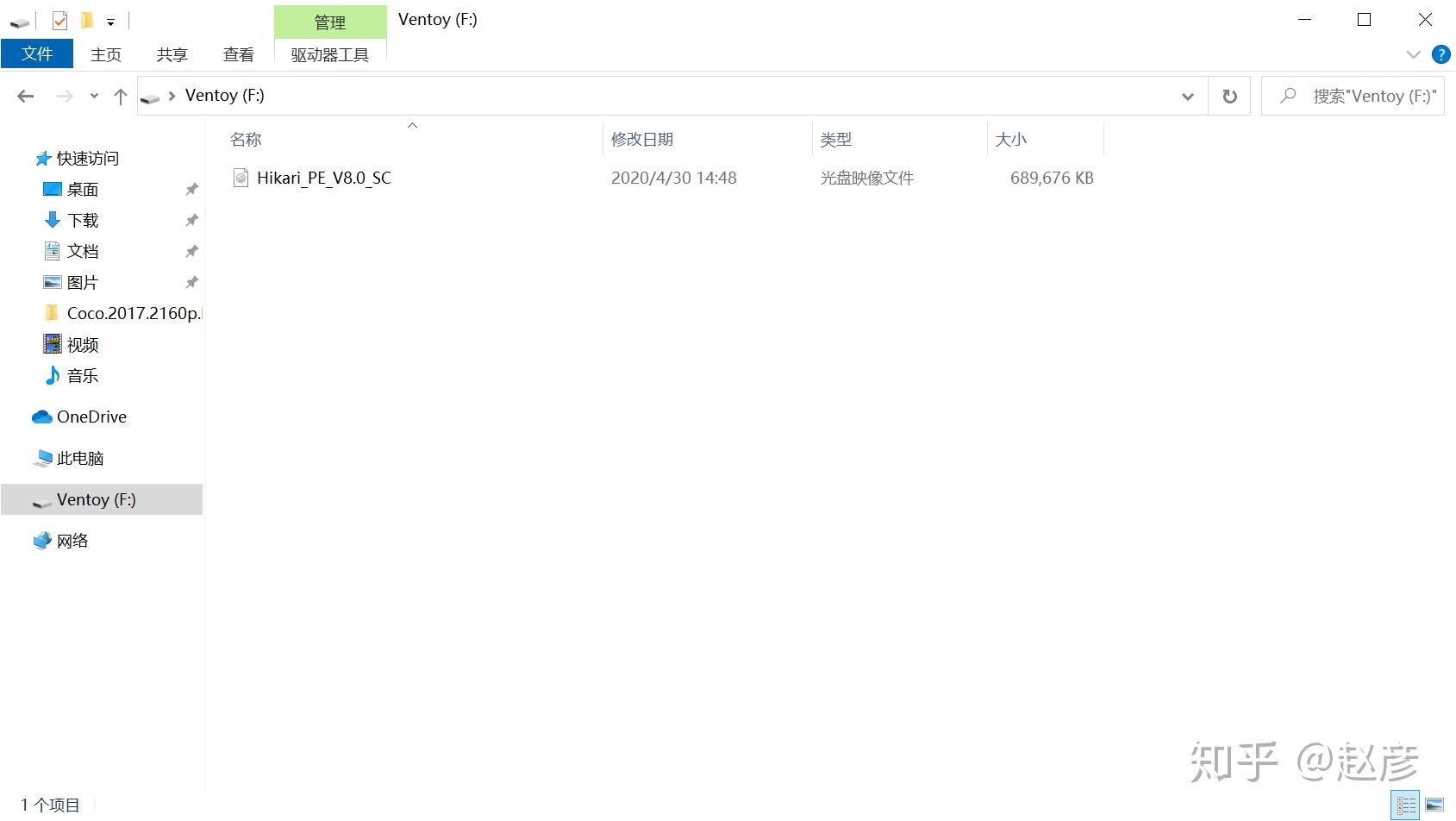Viewport: 1456px width, 821px height.
Task: Switch to the details view icon
Action: (1406, 805)
